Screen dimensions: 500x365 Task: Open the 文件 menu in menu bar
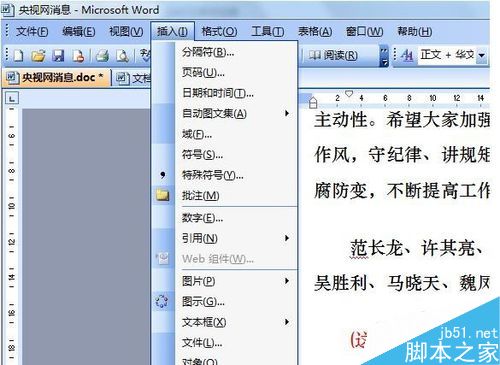click(32, 32)
